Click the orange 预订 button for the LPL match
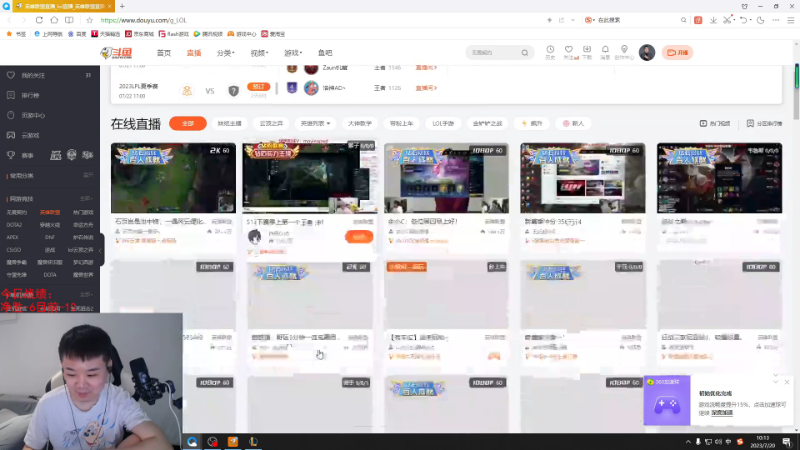 (258, 87)
